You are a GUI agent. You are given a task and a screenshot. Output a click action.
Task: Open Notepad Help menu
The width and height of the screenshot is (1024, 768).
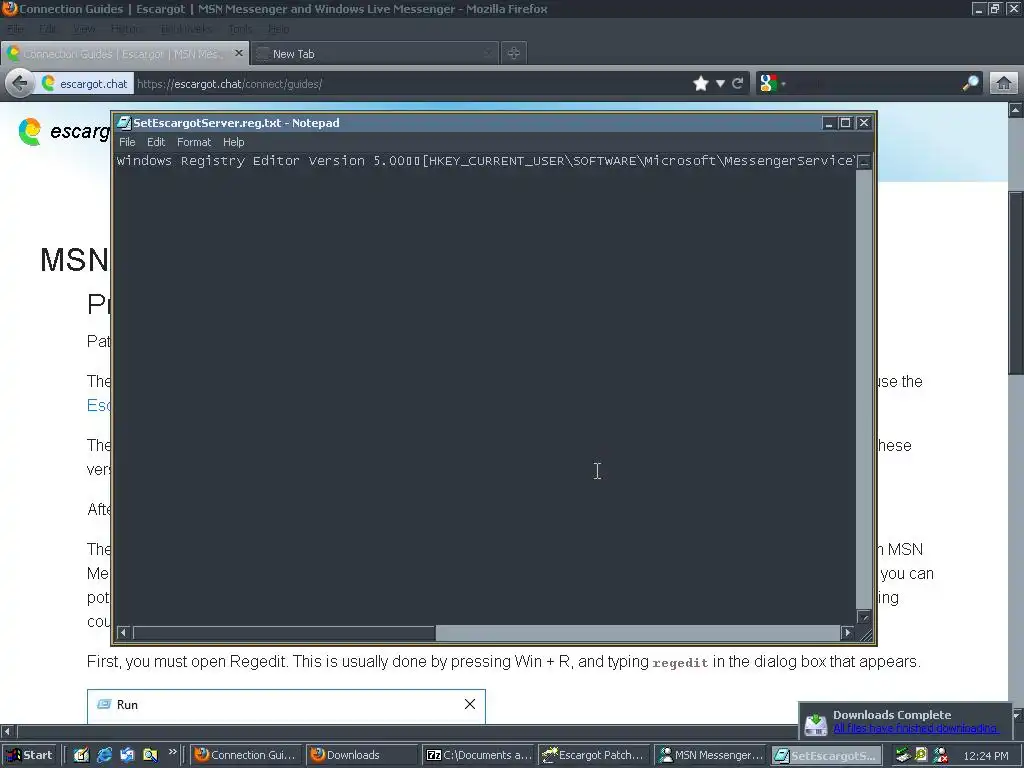pyautogui.click(x=233, y=142)
